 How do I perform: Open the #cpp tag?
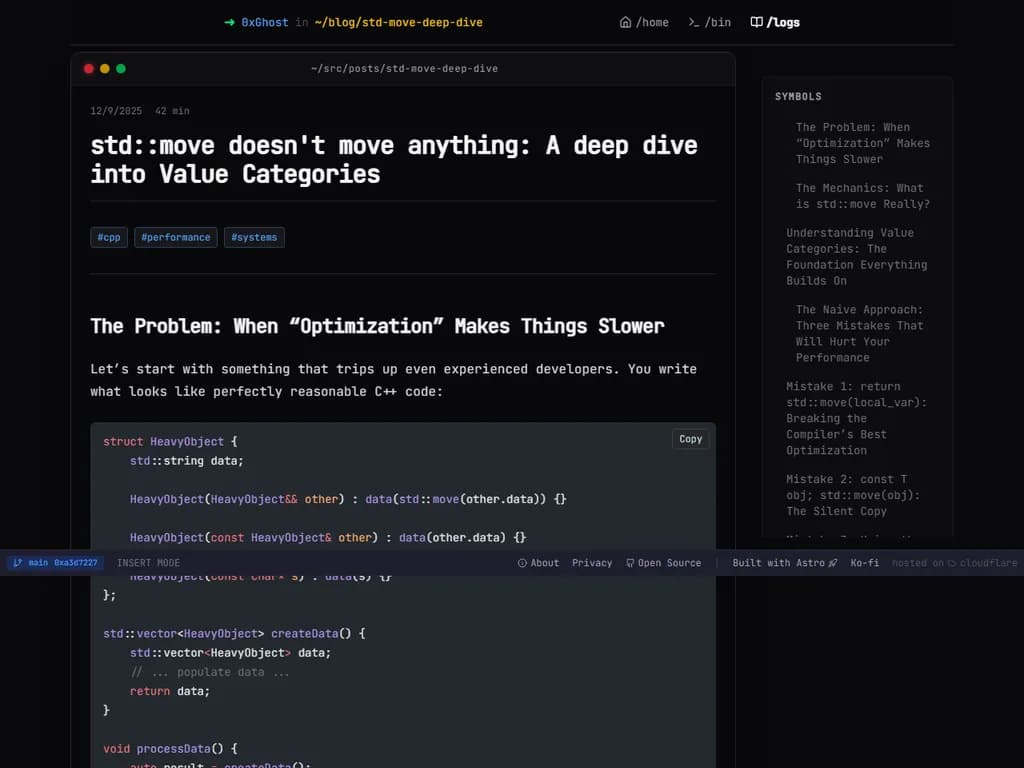pos(108,237)
